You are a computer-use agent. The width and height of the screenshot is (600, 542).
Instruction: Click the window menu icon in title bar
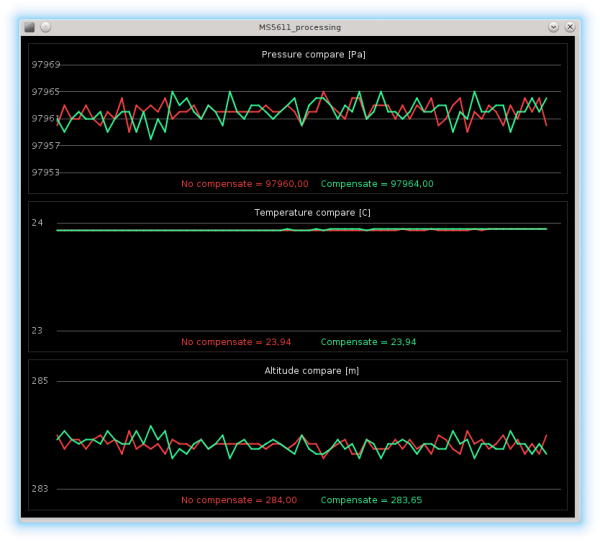[x=29, y=27]
